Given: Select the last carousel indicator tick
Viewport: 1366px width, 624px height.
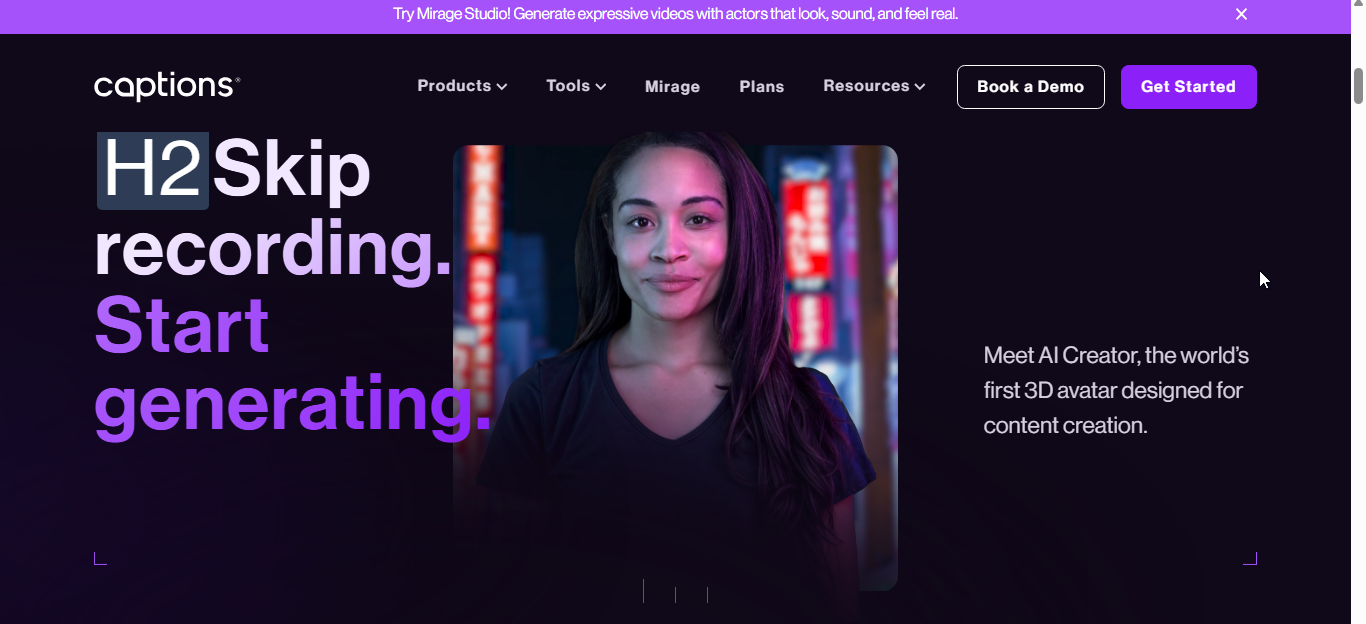Looking at the screenshot, I should click(x=707, y=595).
